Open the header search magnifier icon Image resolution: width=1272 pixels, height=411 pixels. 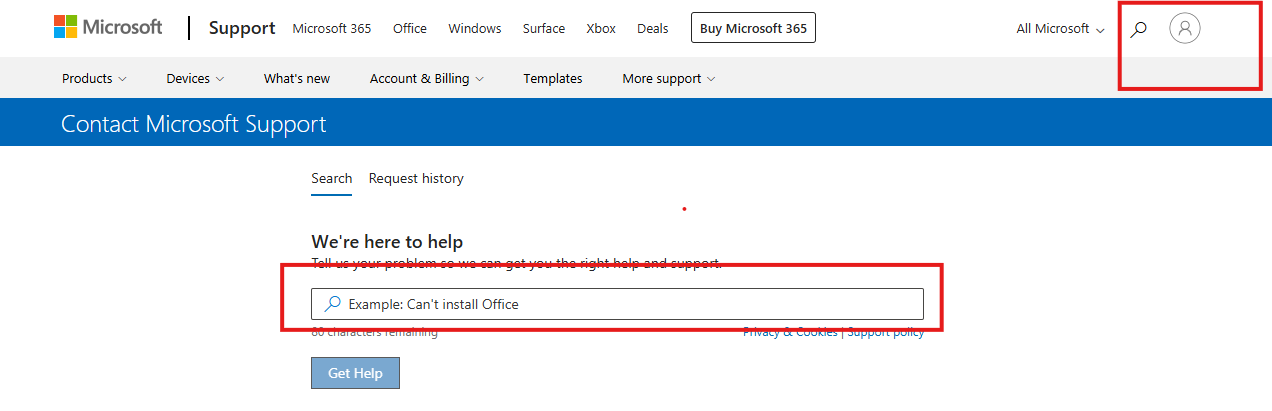click(1138, 29)
